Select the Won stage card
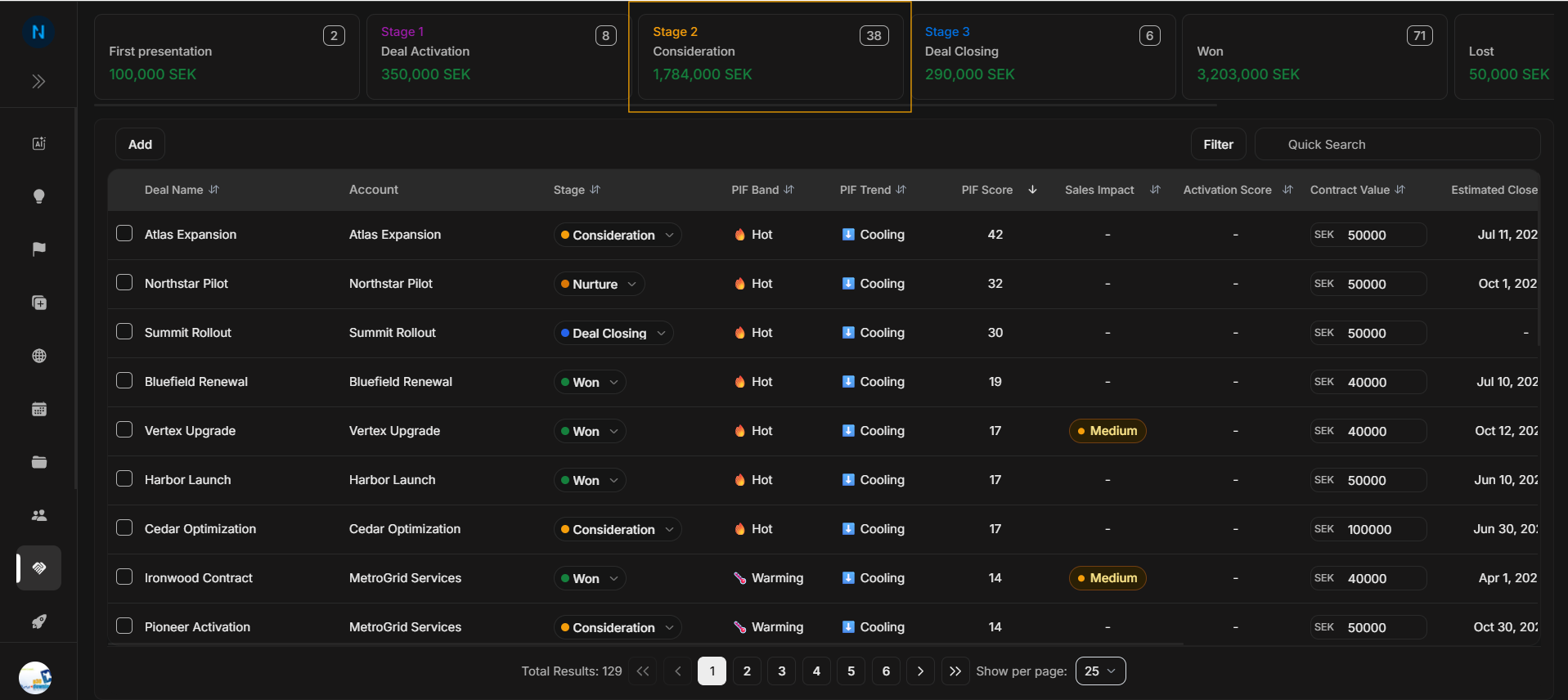Image resolution: width=1568 pixels, height=700 pixels. [x=1314, y=57]
